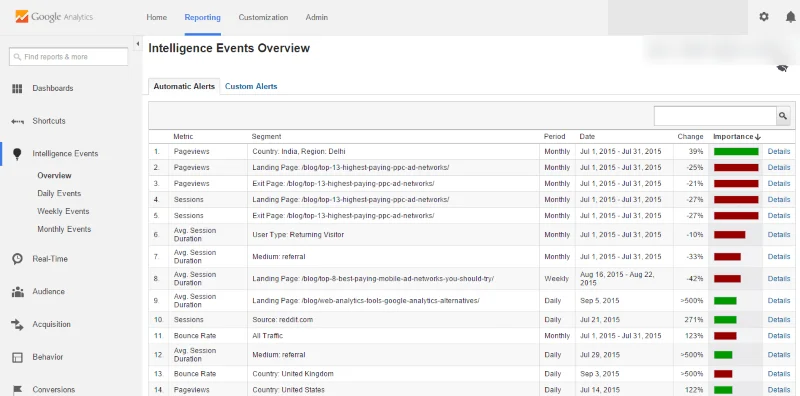Open the Conversions flag icon
The height and width of the screenshot is (396, 800).
[x=17, y=390]
